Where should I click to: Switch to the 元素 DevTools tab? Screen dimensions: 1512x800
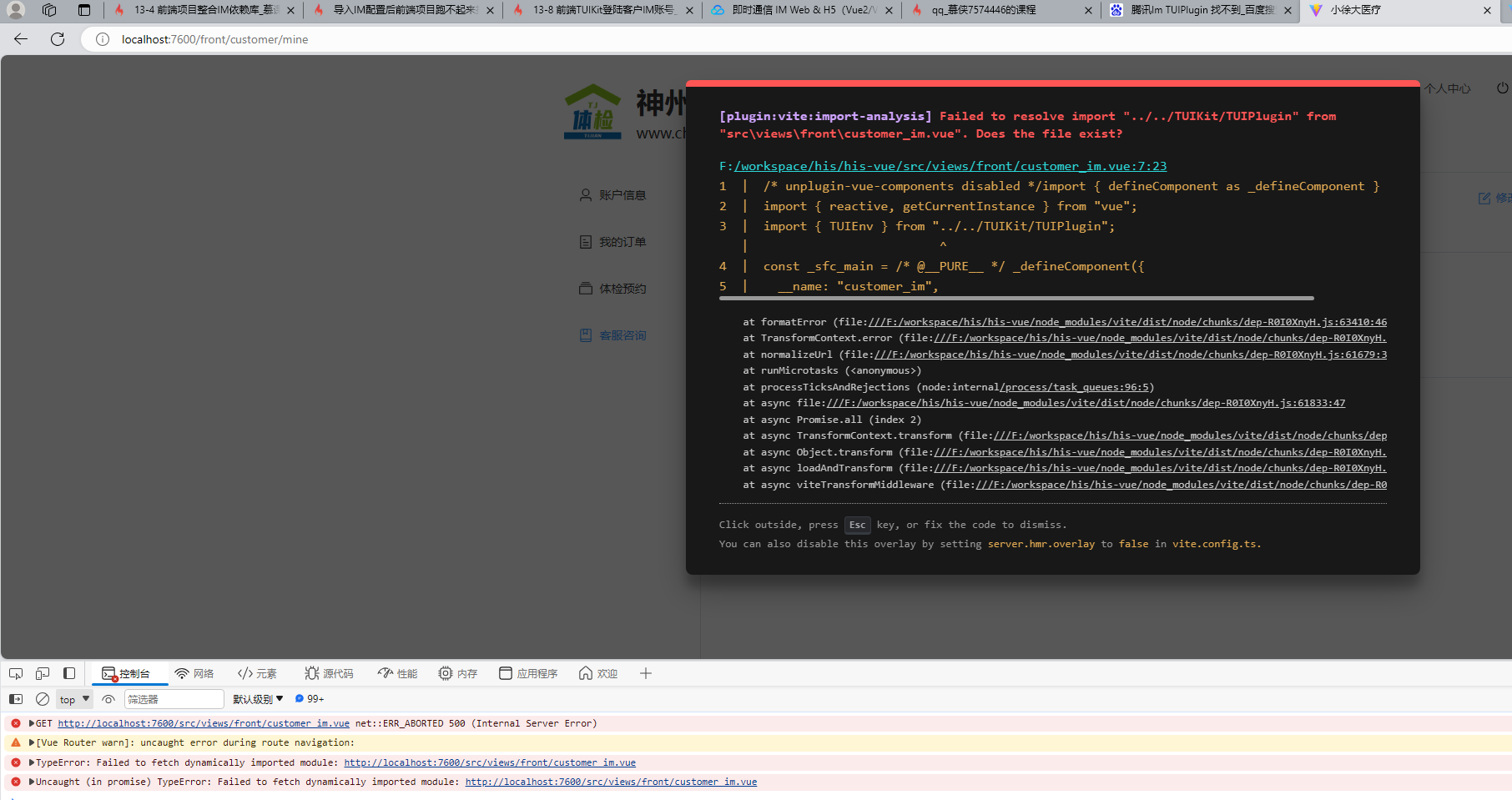257,673
